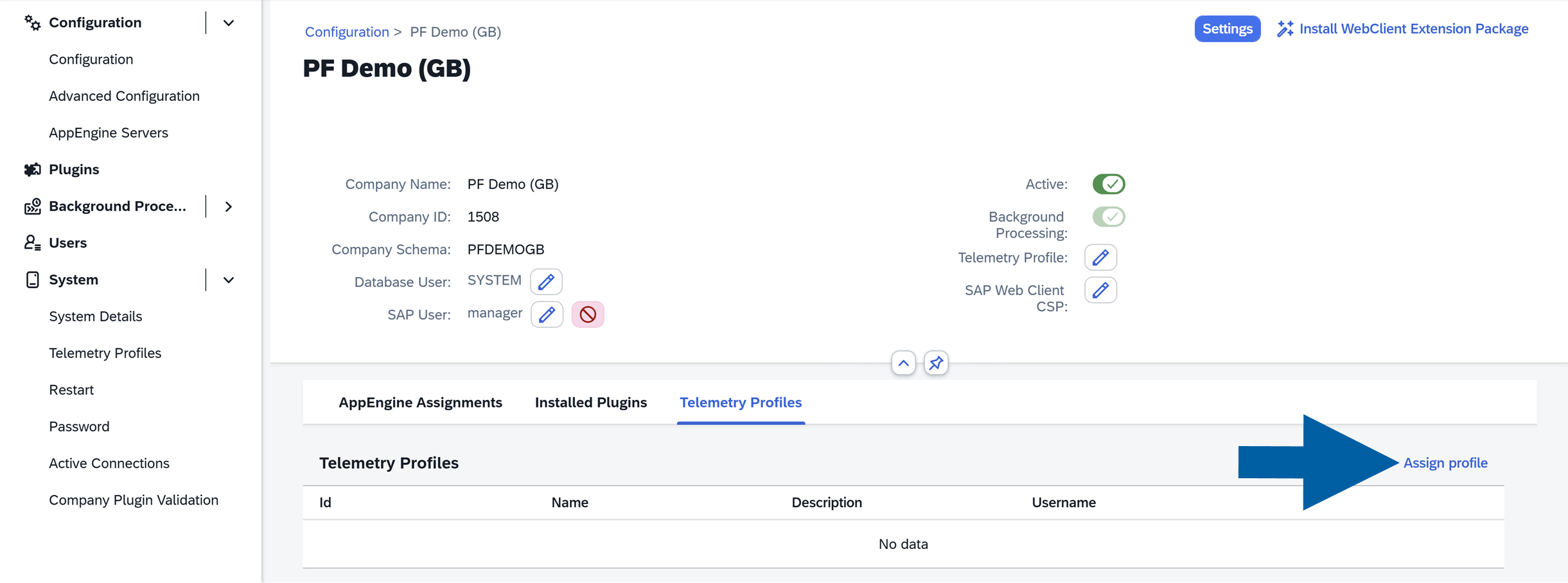Open the Users sidebar section
1568x583 pixels.
pos(67,243)
